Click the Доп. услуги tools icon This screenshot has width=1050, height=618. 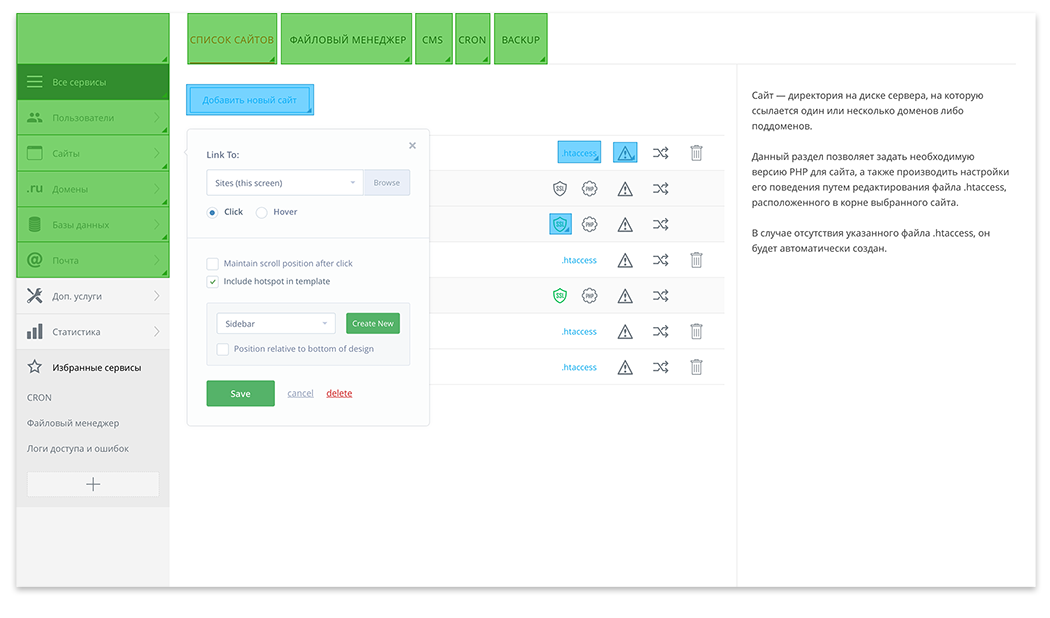(x=33, y=296)
